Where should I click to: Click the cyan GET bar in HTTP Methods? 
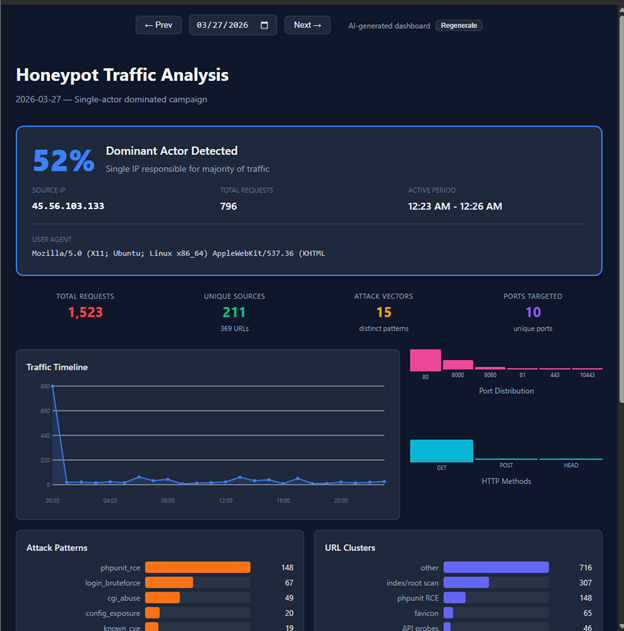point(441,451)
